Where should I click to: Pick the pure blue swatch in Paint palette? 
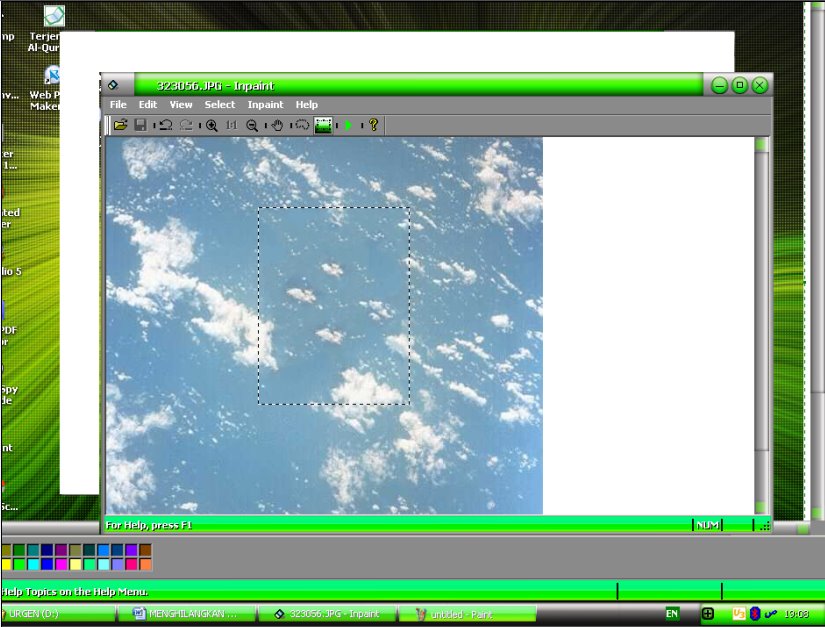(47, 564)
